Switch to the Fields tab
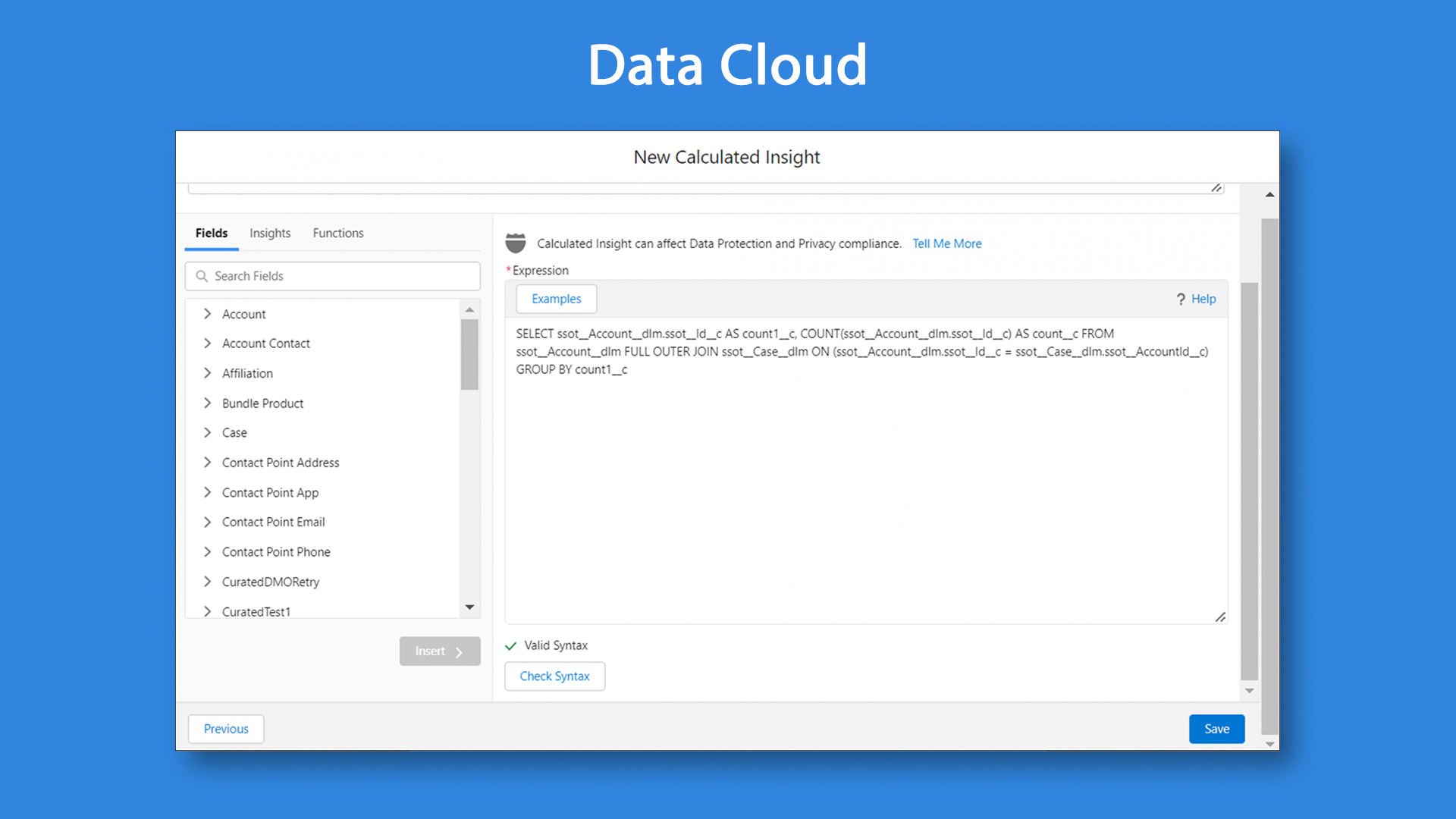 pyautogui.click(x=212, y=234)
